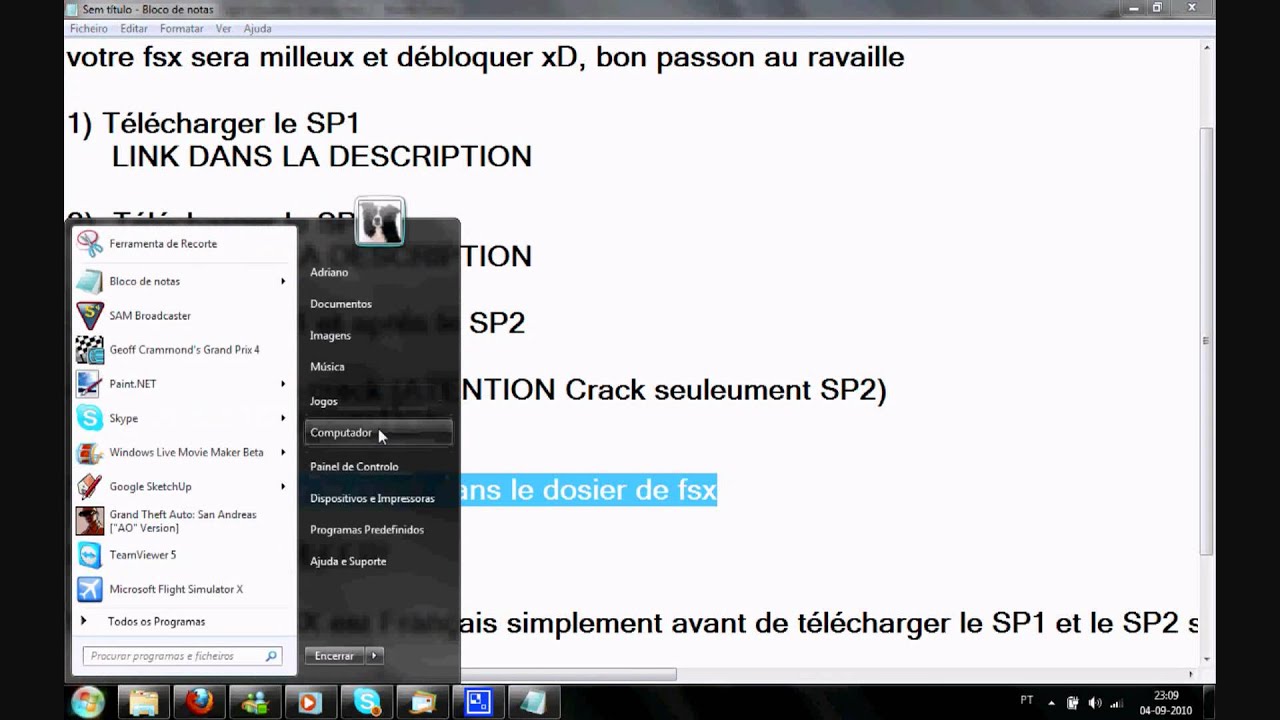1280x720 pixels.
Task: Open Notepad Ficheiro menu
Action: 89,29
